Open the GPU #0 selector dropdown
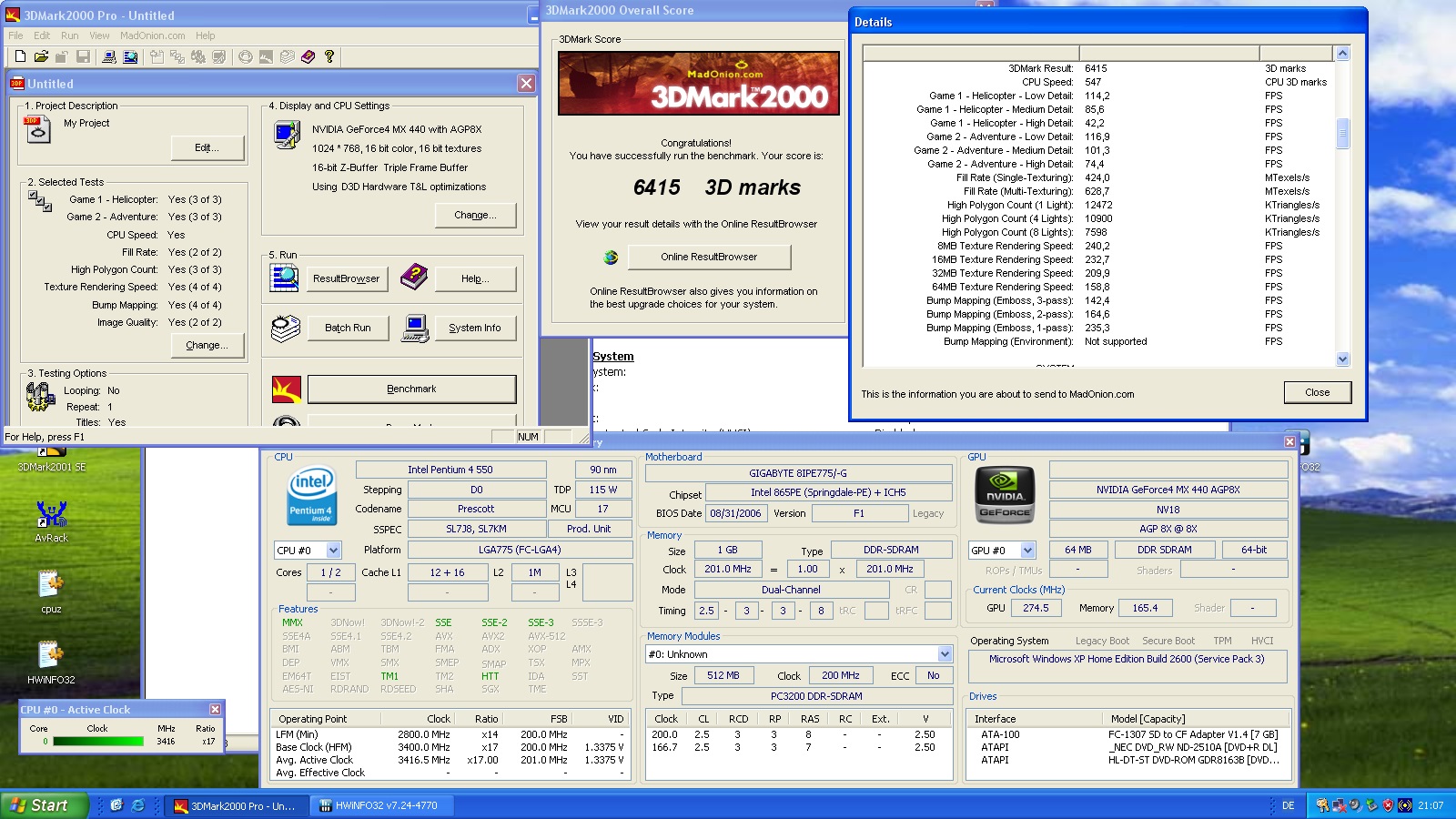Image resolution: width=1456 pixels, height=819 pixels. (1027, 550)
